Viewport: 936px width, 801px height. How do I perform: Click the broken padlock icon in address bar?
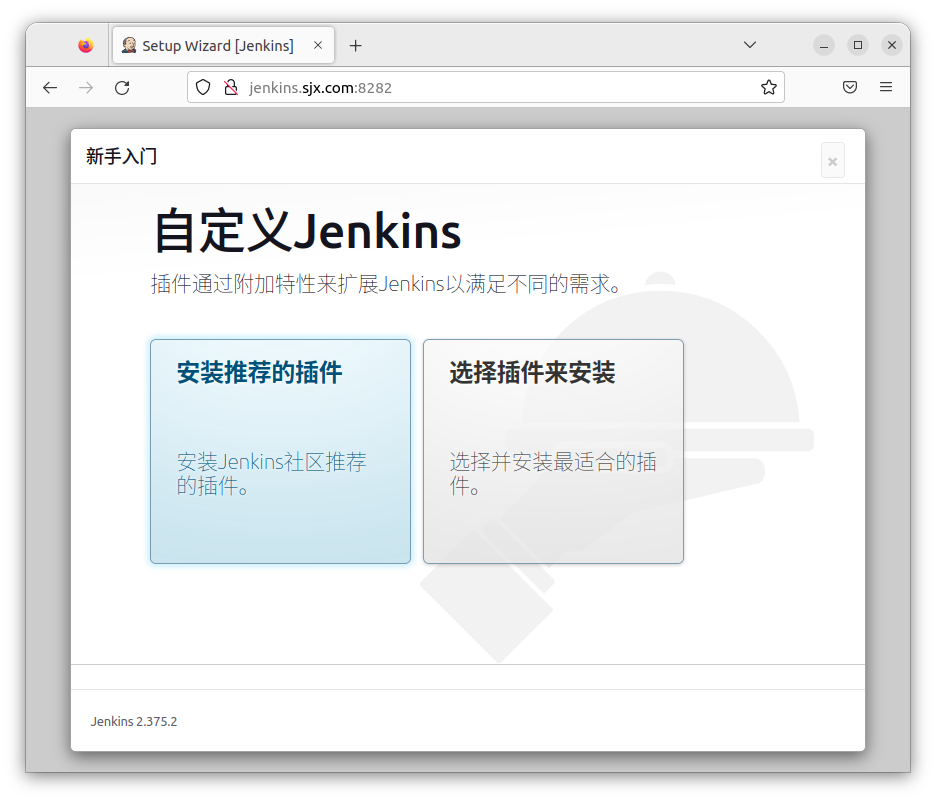click(x=230, y=87)
